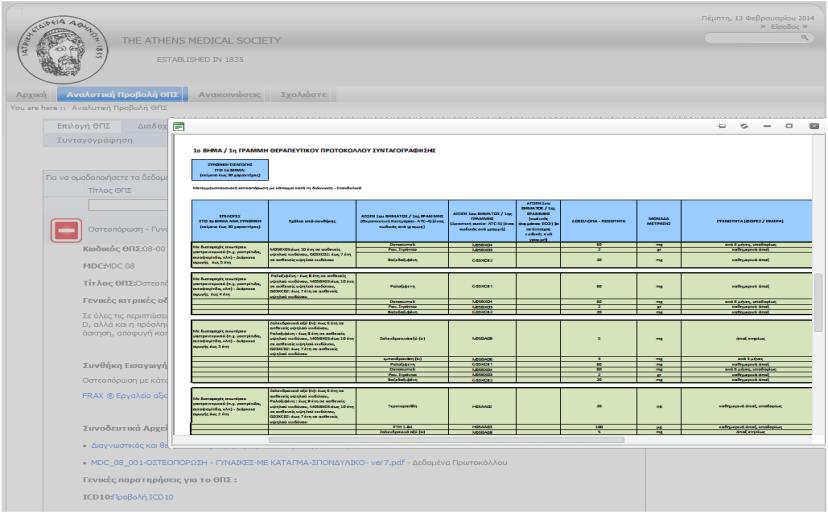Select the Αναλυτική Προβολή ΘΠΣ main tab
The height and width of the screenshot is (513, 828).
coord(122,95)
